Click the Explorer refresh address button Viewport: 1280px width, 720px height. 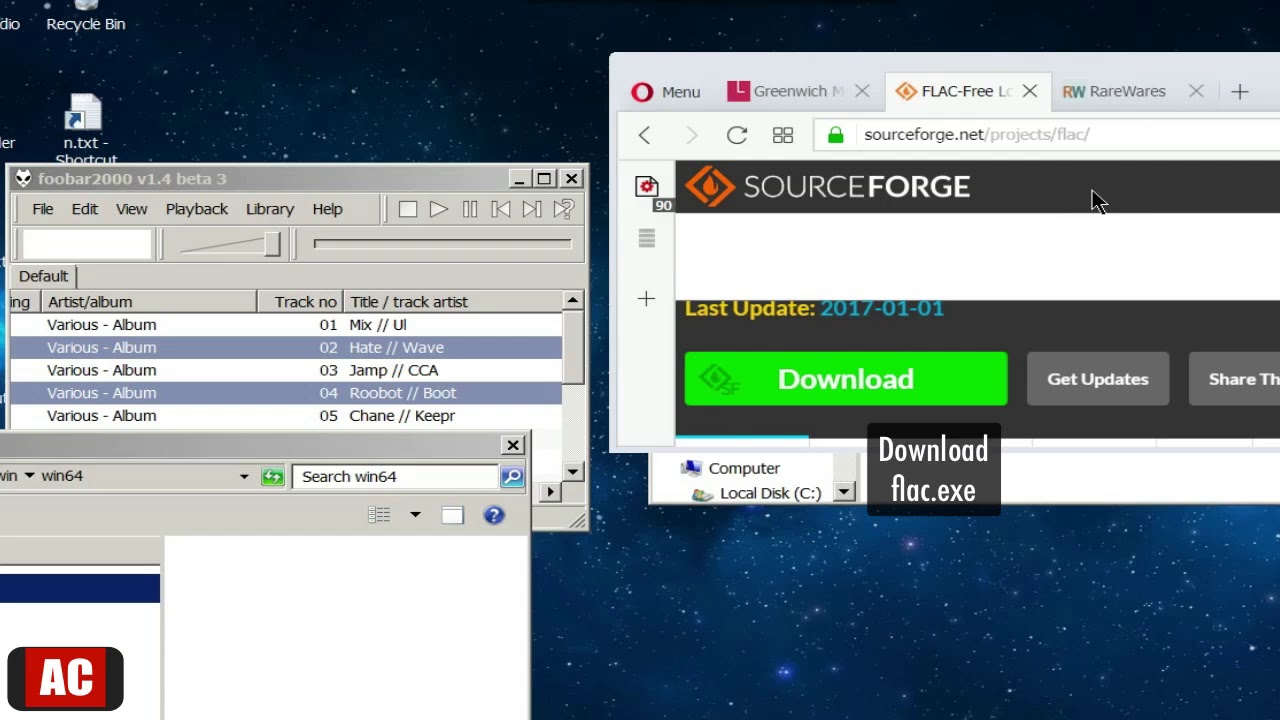(x=272, y=477)
